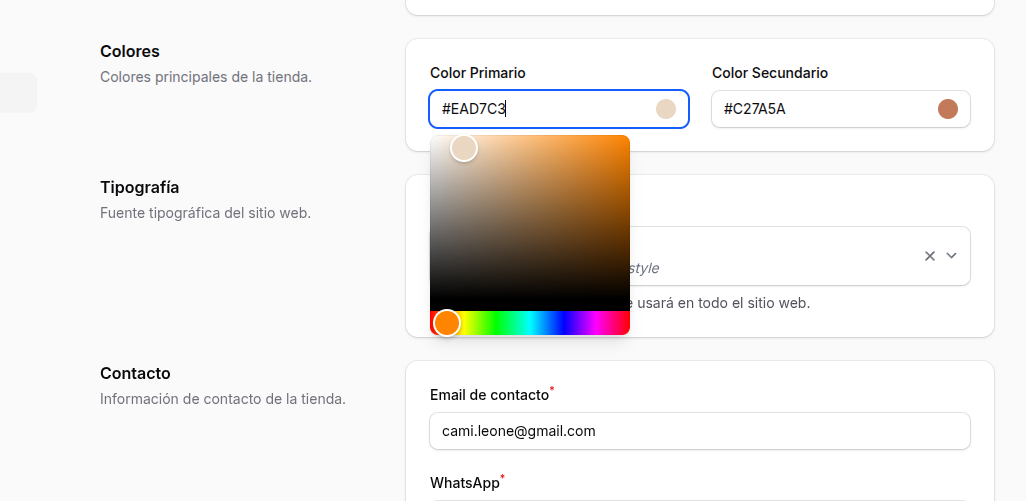
Task: Expand the typography font dropdown chevron
Action: click(x=952, y=256)
